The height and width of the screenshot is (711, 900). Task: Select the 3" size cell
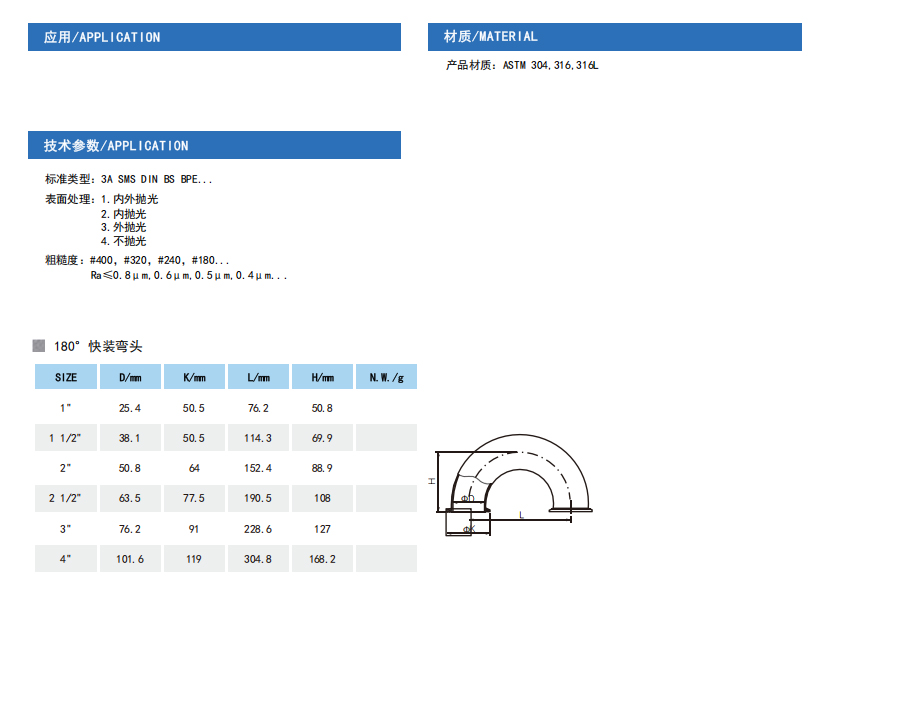pyautogui.click(x=65, y=529)
